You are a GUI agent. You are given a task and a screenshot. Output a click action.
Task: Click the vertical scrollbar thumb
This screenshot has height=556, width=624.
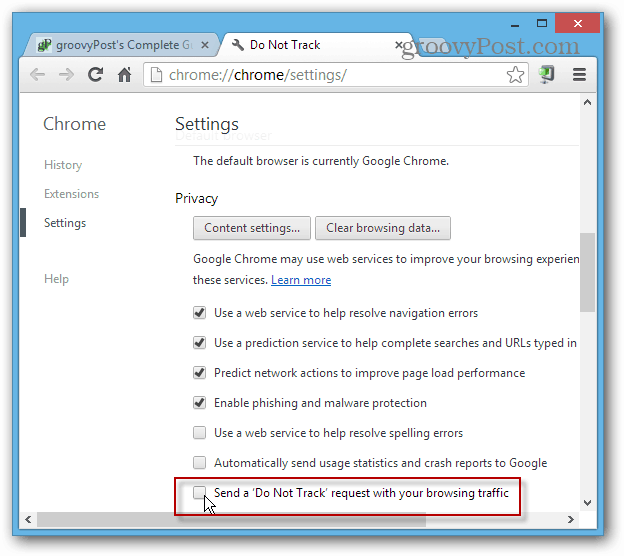point(587,272)
